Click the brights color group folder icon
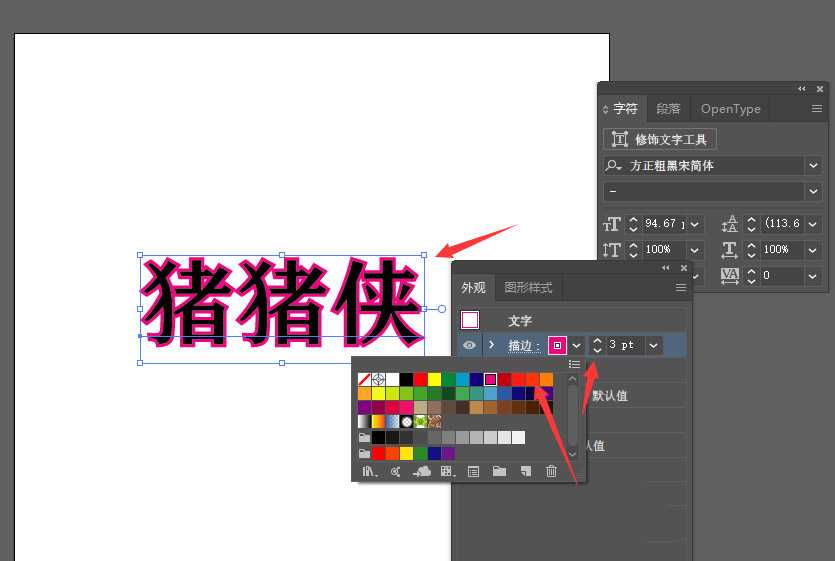 (364, 453)
